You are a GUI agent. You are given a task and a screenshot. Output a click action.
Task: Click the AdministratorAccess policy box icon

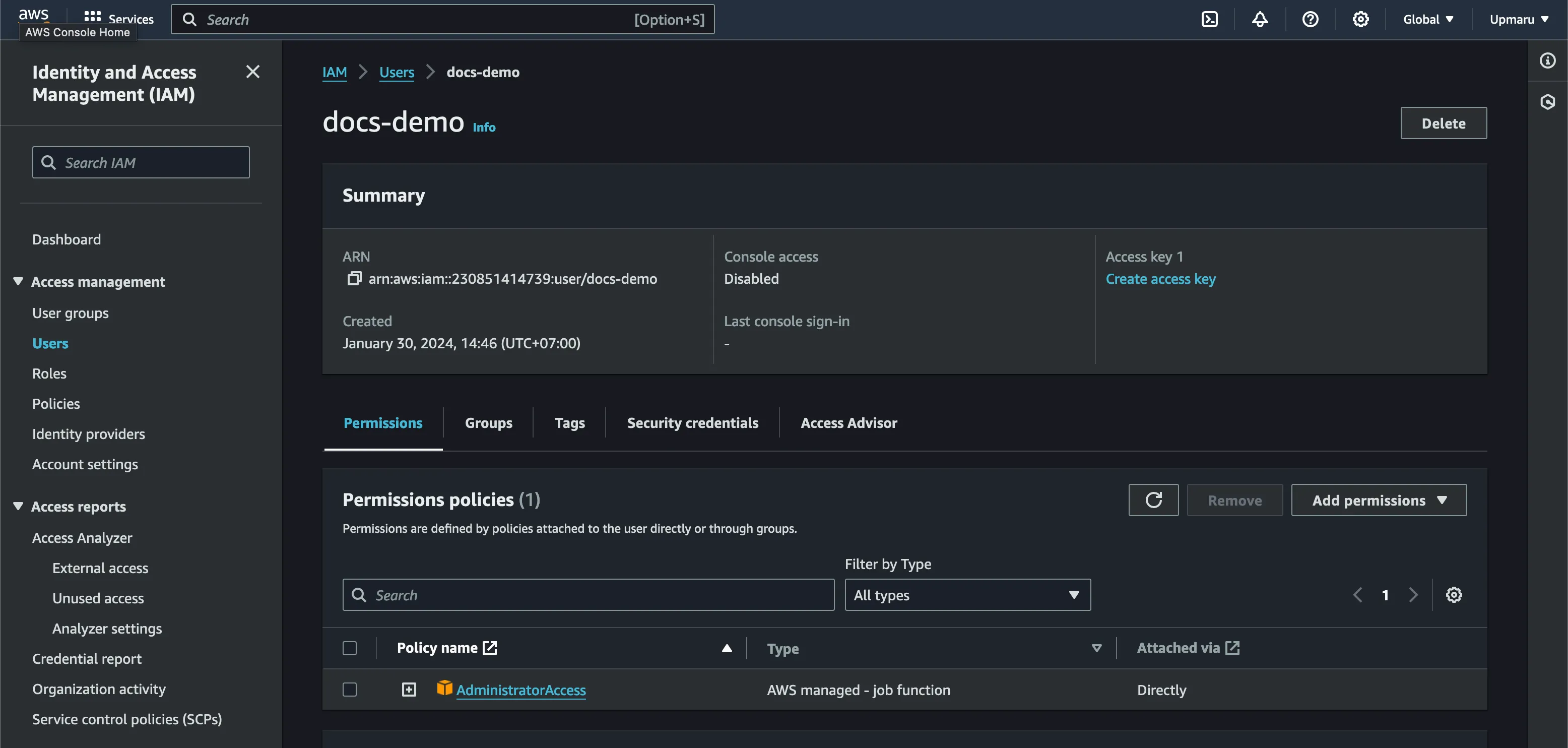coord(444,689)
